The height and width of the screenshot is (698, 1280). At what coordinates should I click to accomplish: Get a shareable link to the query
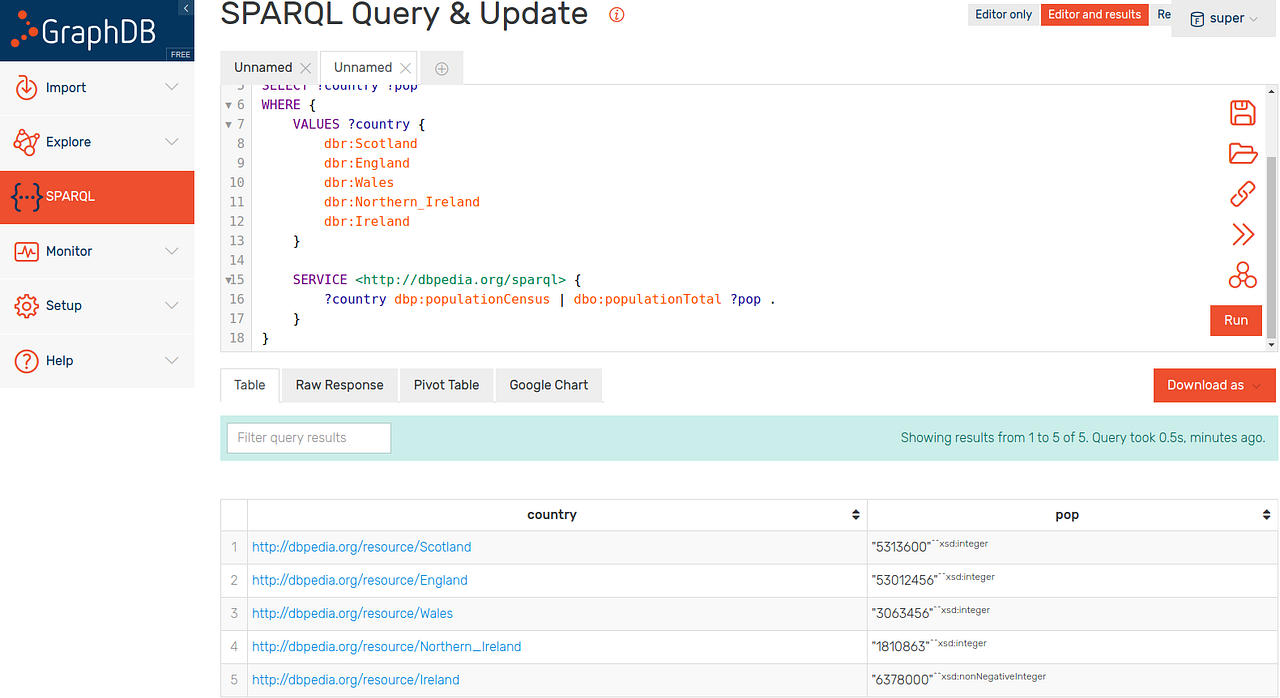click(1242, 193)
